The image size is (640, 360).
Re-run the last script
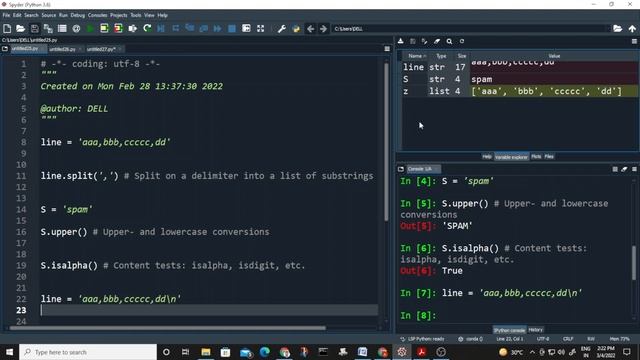tap(147, 29)
